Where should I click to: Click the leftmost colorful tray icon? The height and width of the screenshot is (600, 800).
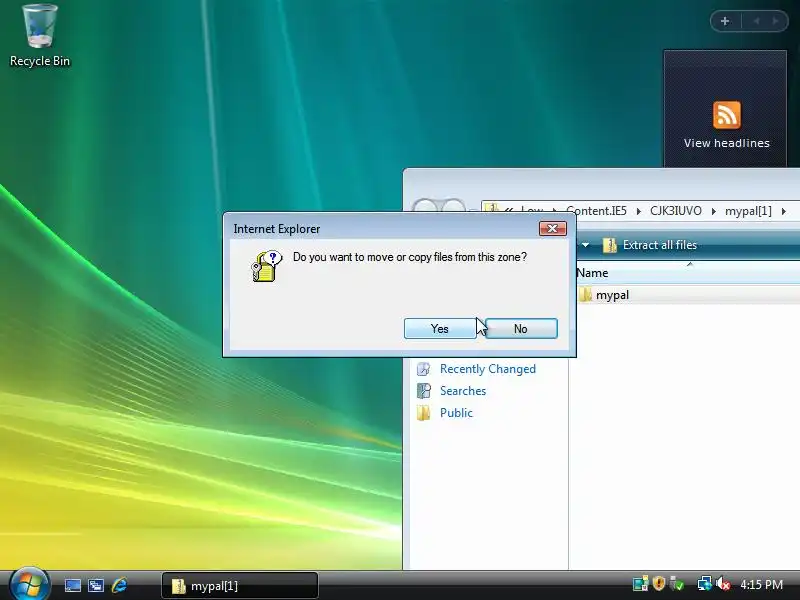coord(641,583)
